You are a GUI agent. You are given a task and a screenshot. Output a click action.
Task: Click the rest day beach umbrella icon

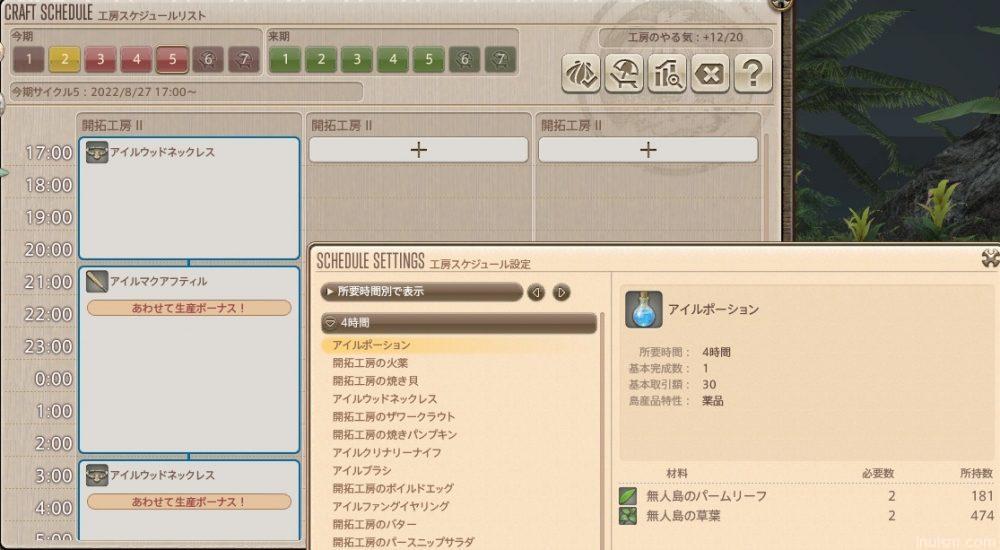pos(623,74)
